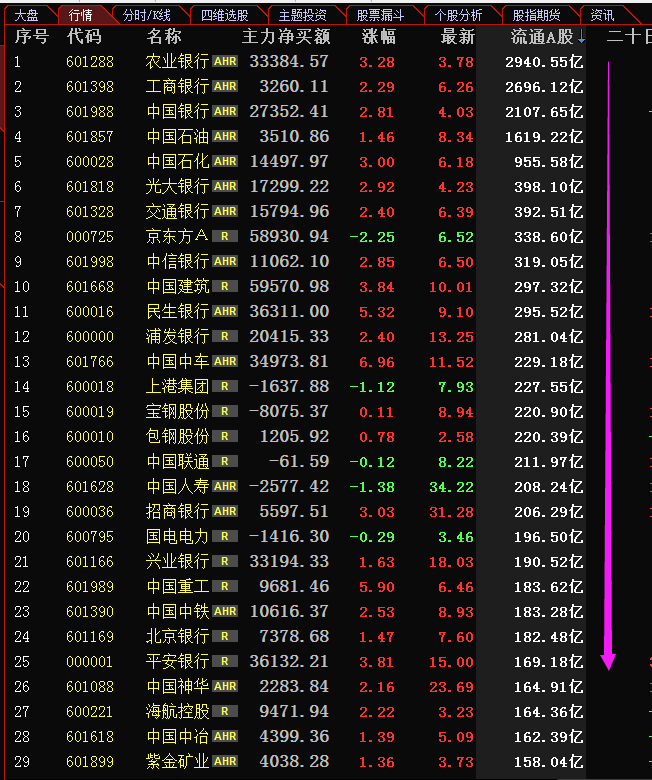The width and height of the screenshot is (652, 780).
Task: Click the R badge next to 上港集团
Action: pyautogui.click(x=225, y=386)
